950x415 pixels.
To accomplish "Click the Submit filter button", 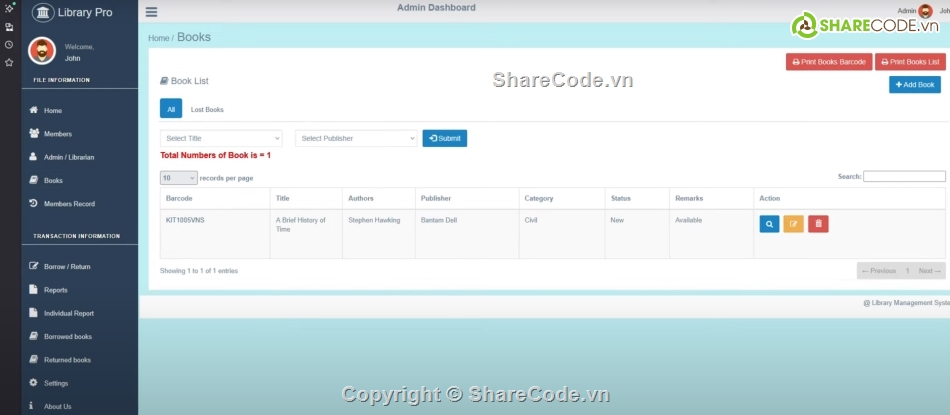I will (x=445, y=139).
